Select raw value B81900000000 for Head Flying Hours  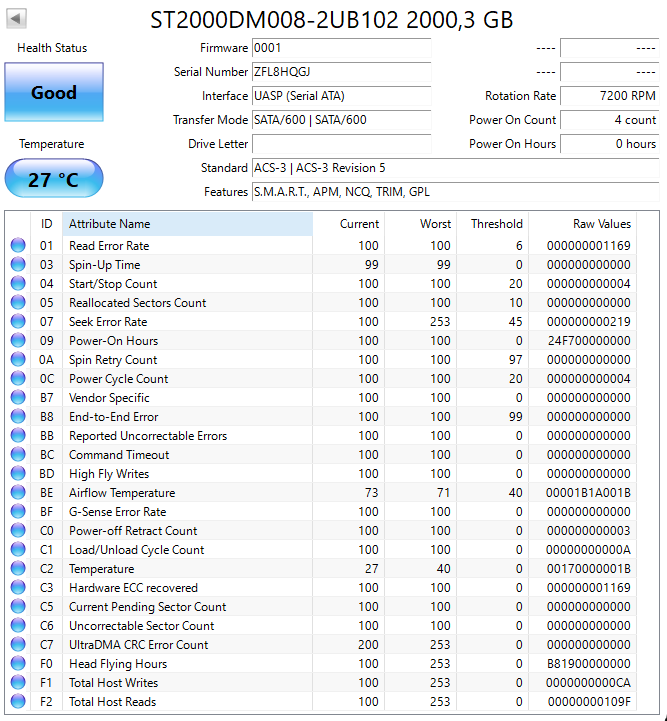point(588,664)
